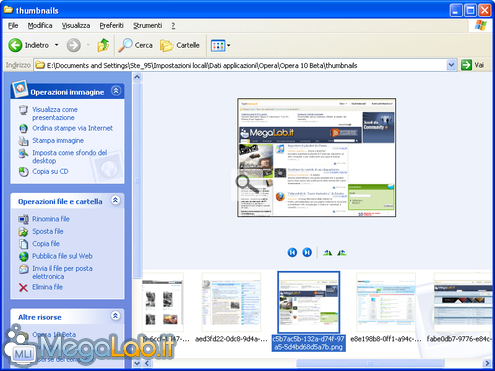The width and height of the screenshot is (495, 371).
Task: Open the Indietro history dropdown arrow
Action: coord(57,45)
